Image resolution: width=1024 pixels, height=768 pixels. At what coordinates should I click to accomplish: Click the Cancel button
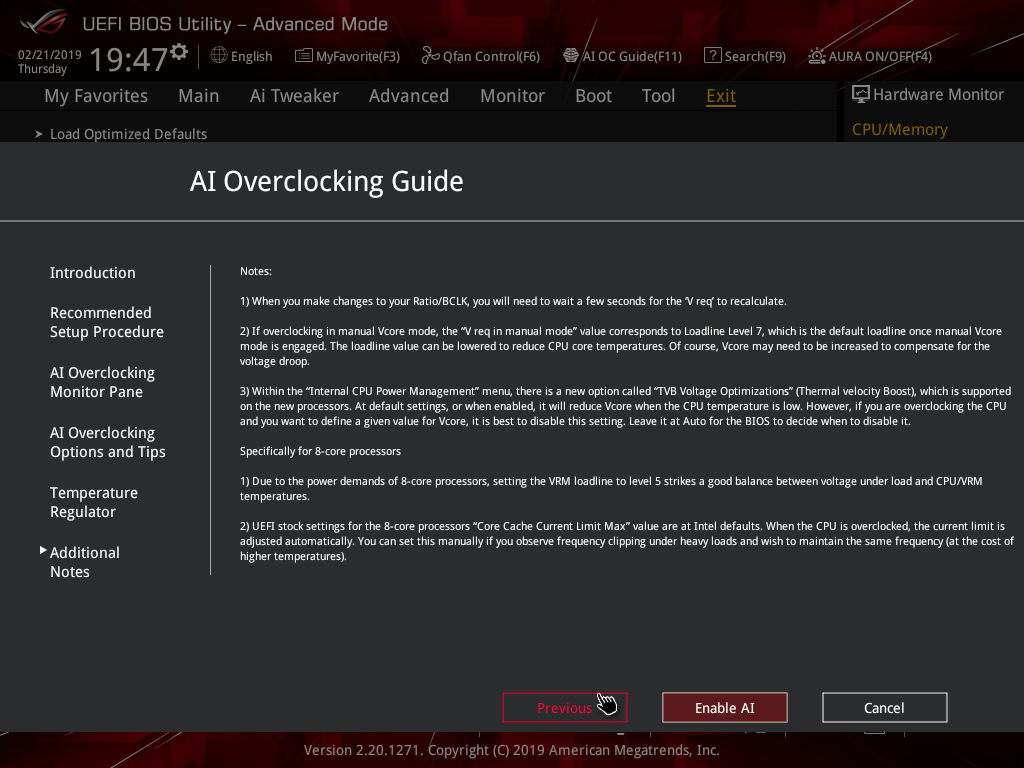pyautogui.click(x=884, y=708)
